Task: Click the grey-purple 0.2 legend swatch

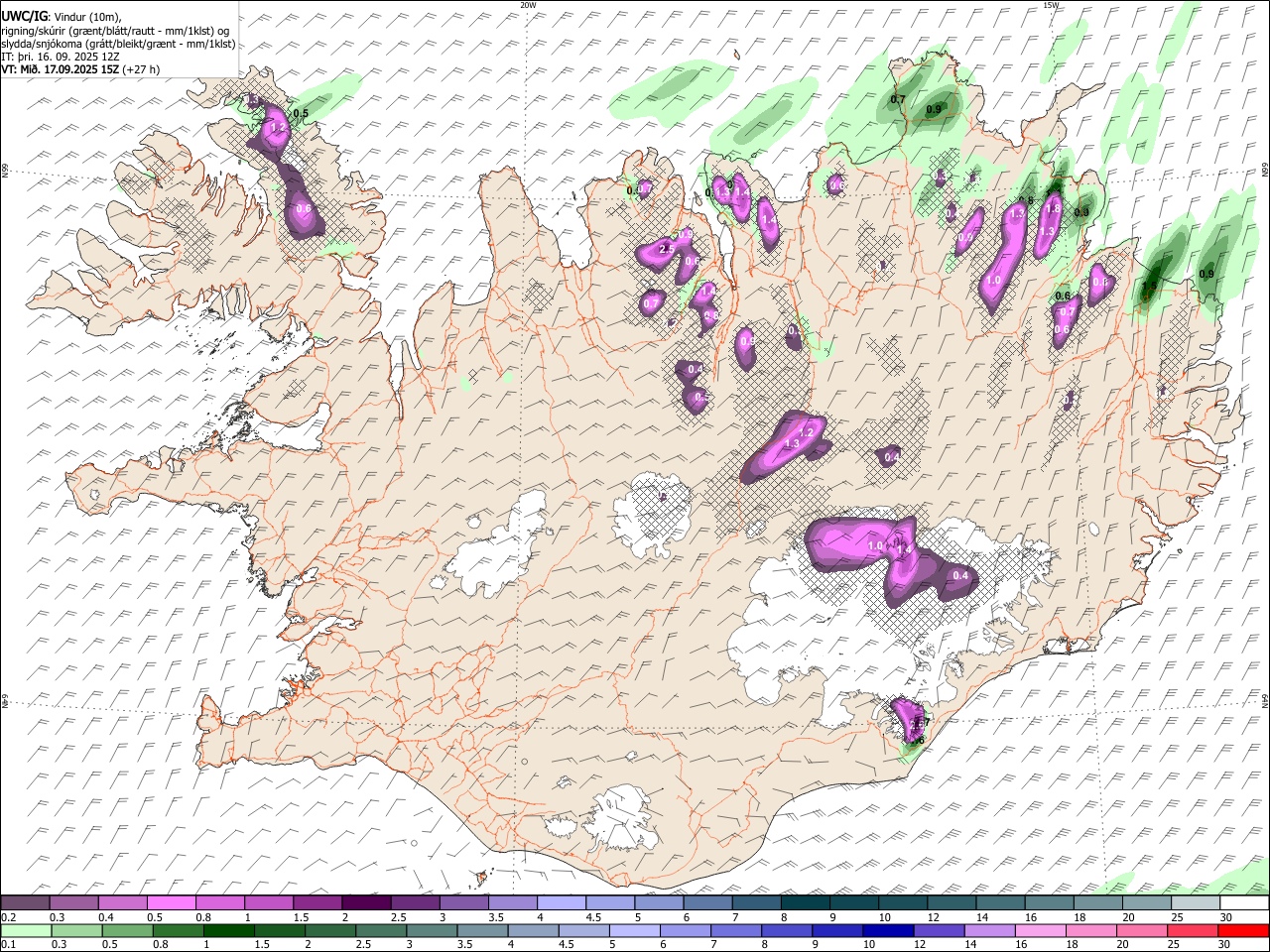Action: 26,903
